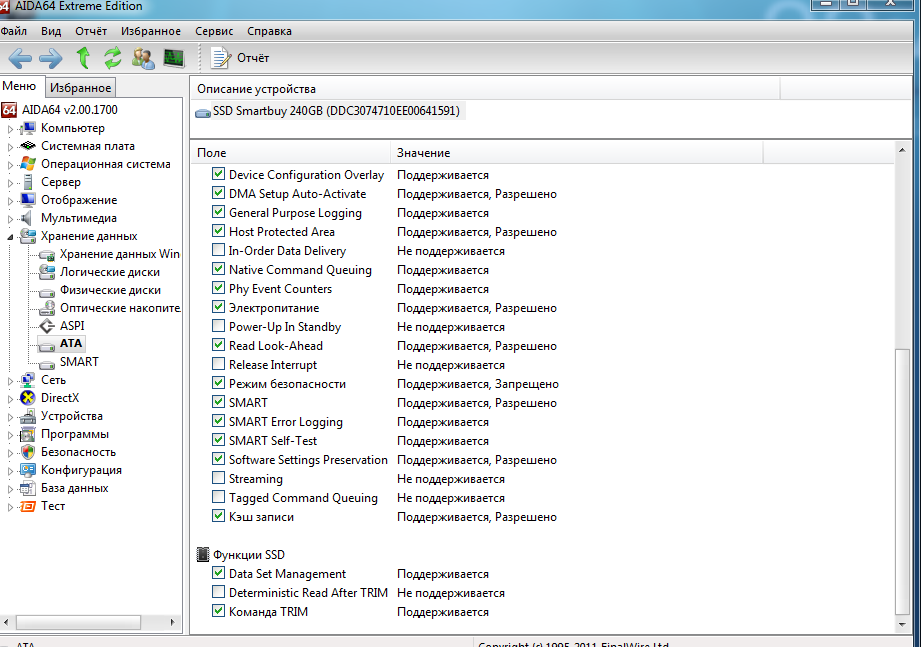Open the monitor graph icon in toolbar

click(x=174, y=58)
